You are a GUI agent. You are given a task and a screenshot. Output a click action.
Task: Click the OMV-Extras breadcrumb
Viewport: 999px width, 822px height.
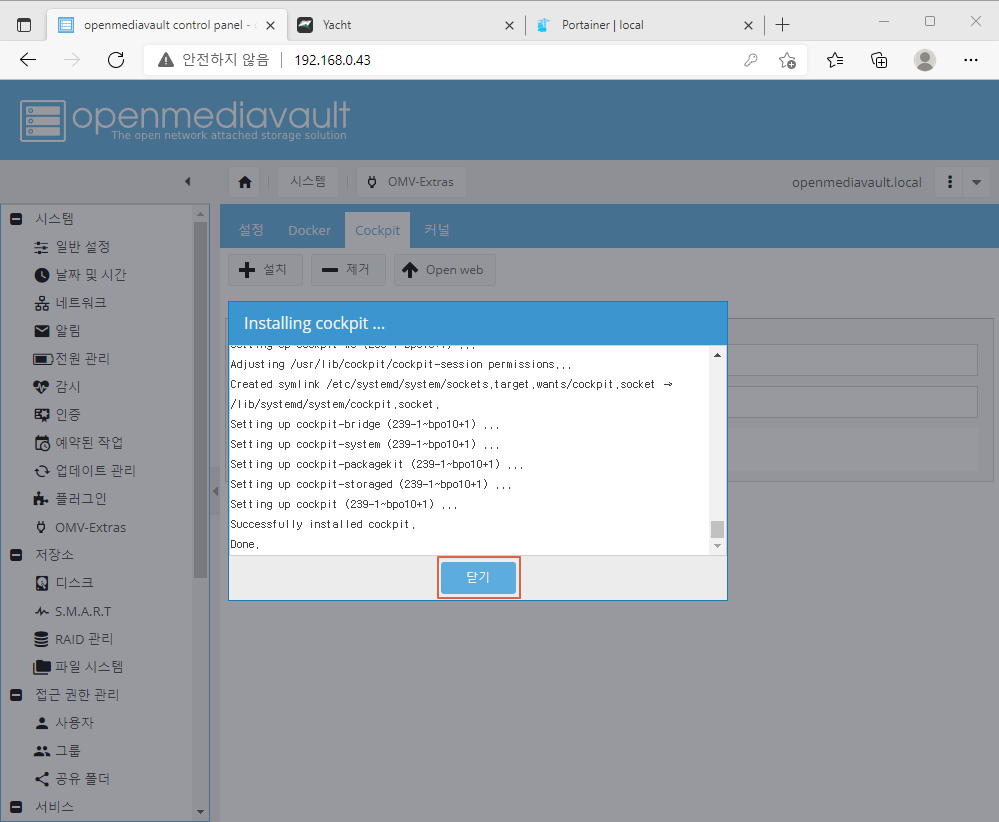click(x=411, y=182)
